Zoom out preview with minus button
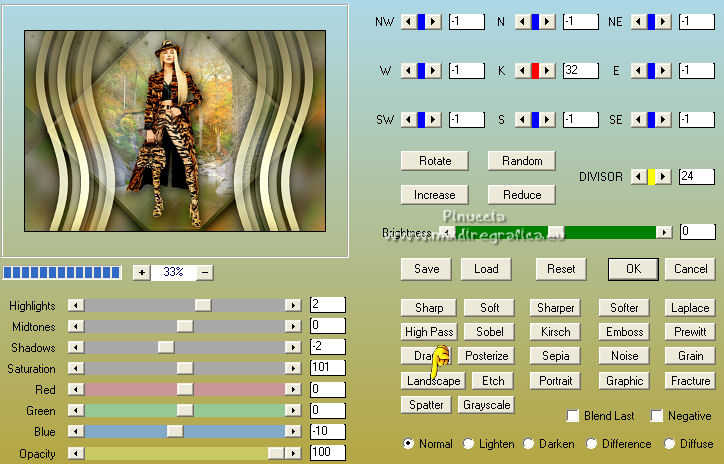The width and height of the screenshot is (724, 464). click(205, 272)
